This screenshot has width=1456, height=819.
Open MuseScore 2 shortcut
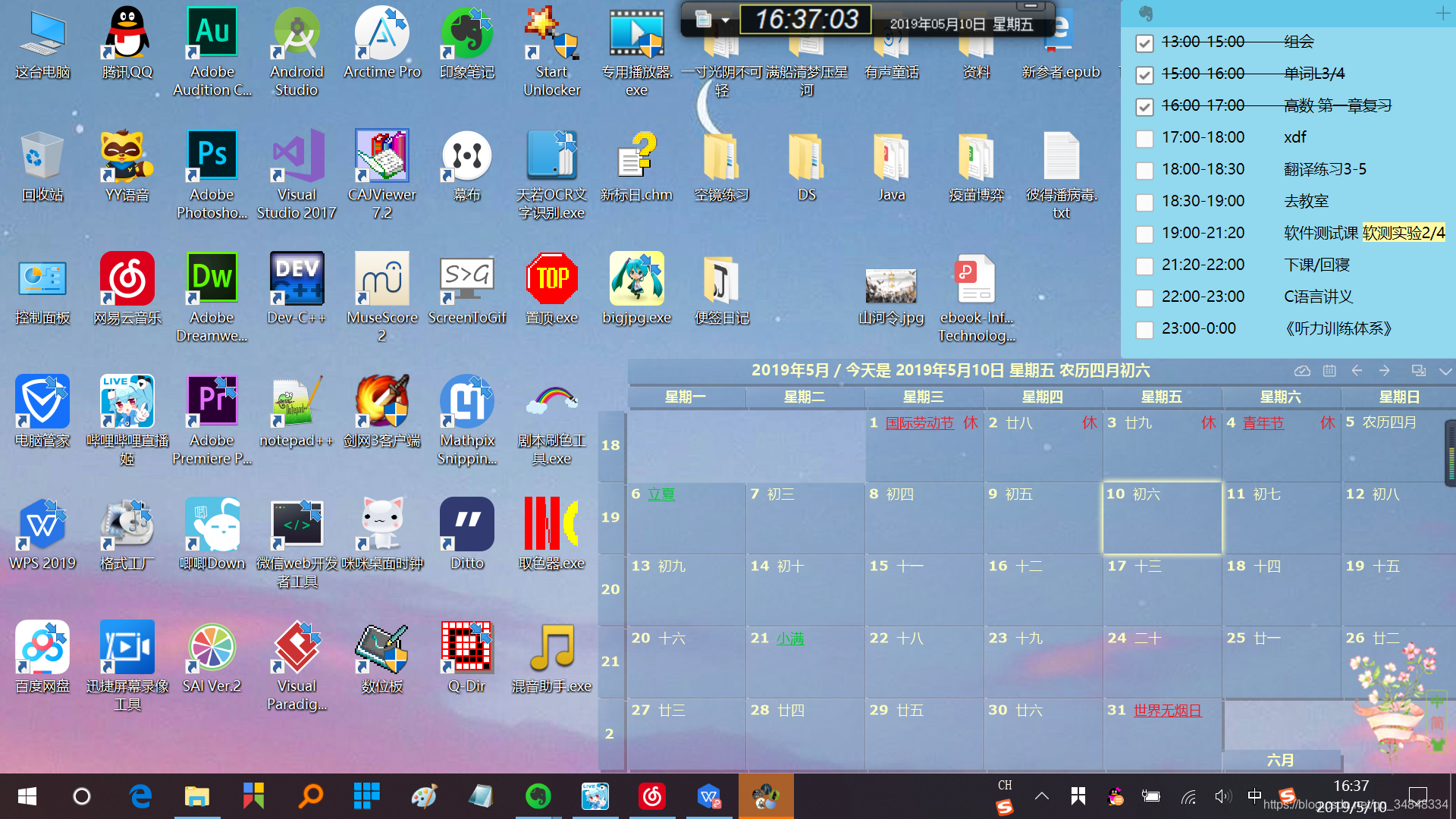pos(381,297)
